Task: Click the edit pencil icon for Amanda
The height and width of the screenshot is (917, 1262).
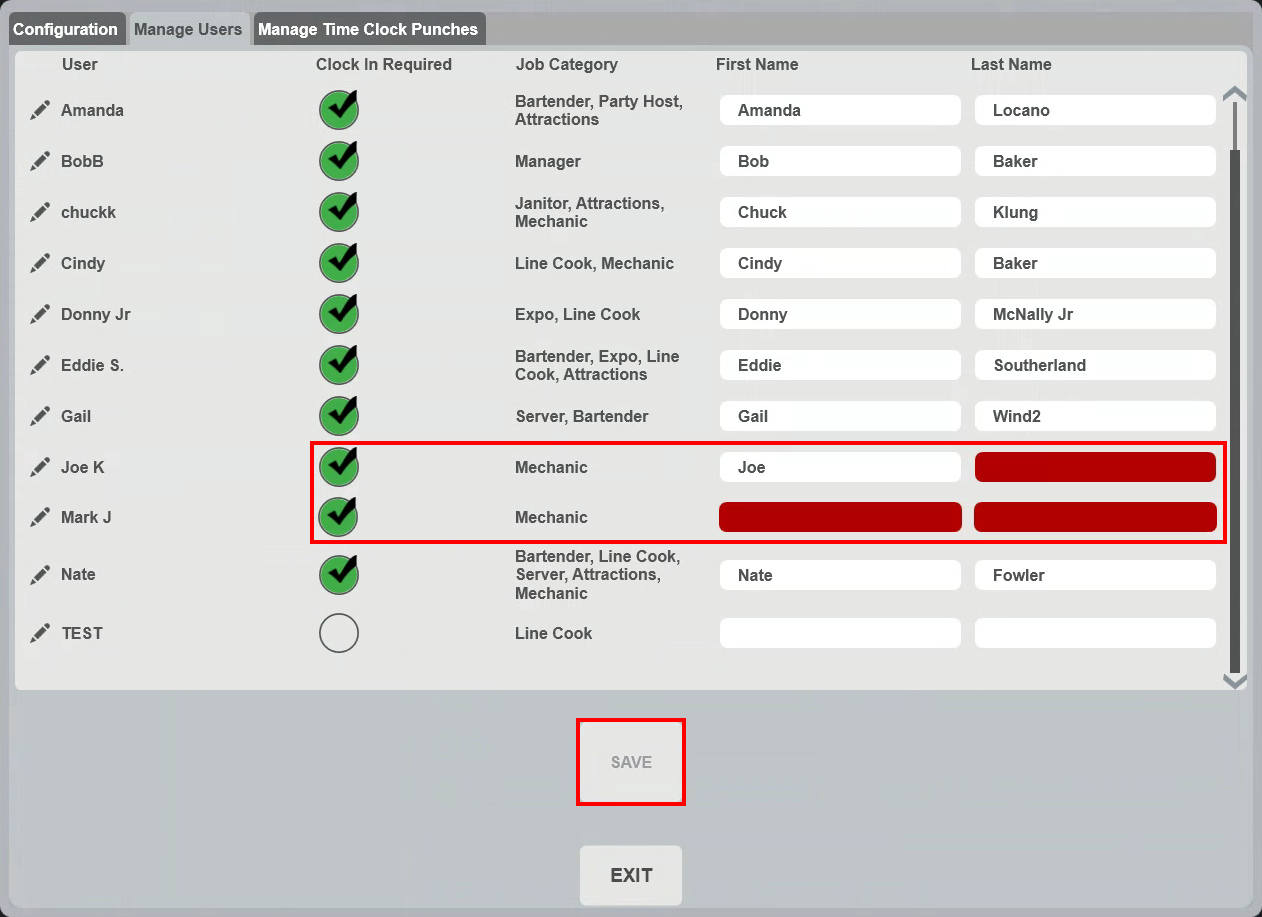Action: pyautogui.click(x=40, y=110)
